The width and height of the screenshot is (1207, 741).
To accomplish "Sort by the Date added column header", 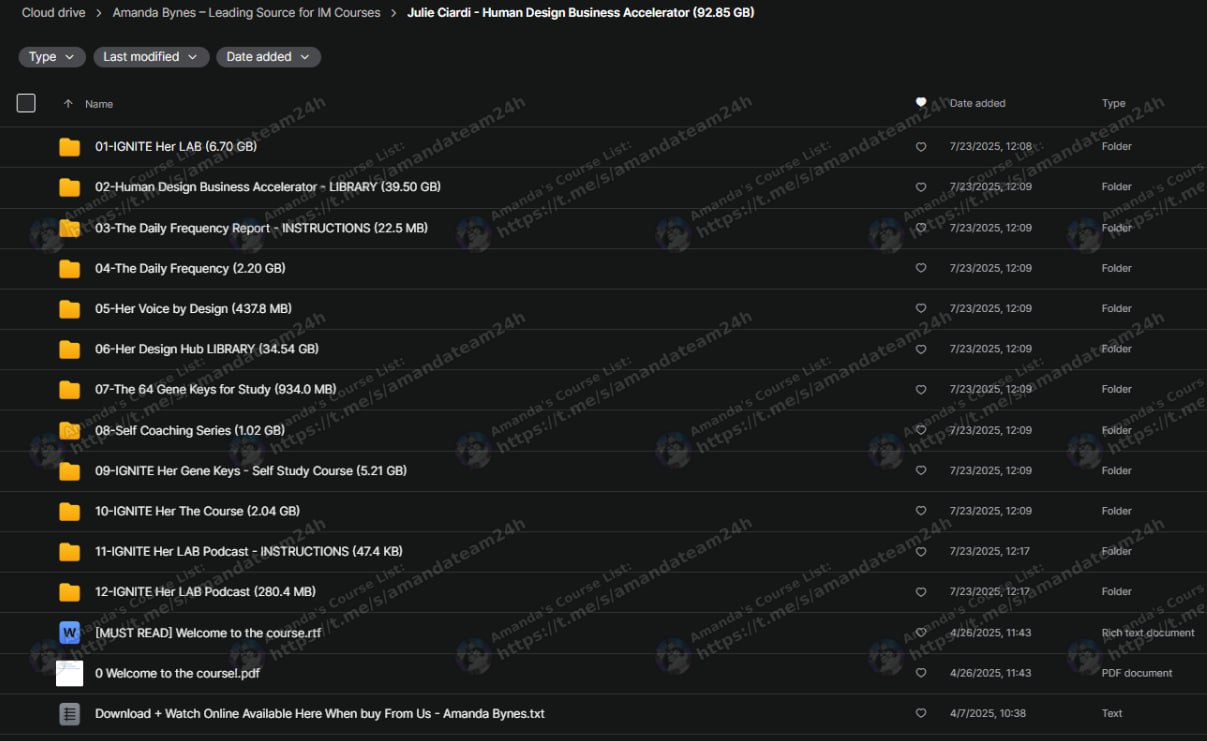I will click(977, 103).
